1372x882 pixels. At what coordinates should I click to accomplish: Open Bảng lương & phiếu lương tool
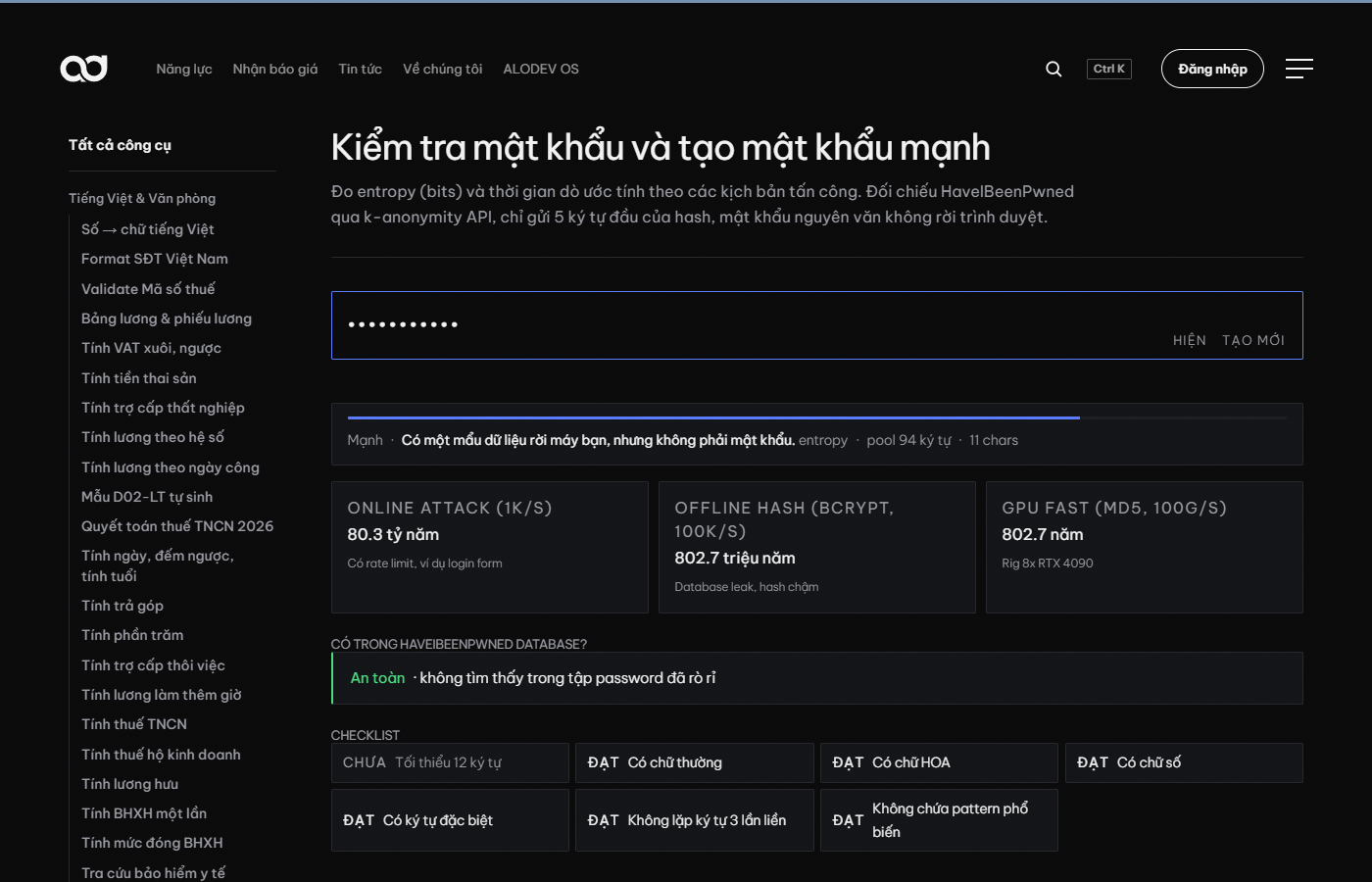point(167,318)
